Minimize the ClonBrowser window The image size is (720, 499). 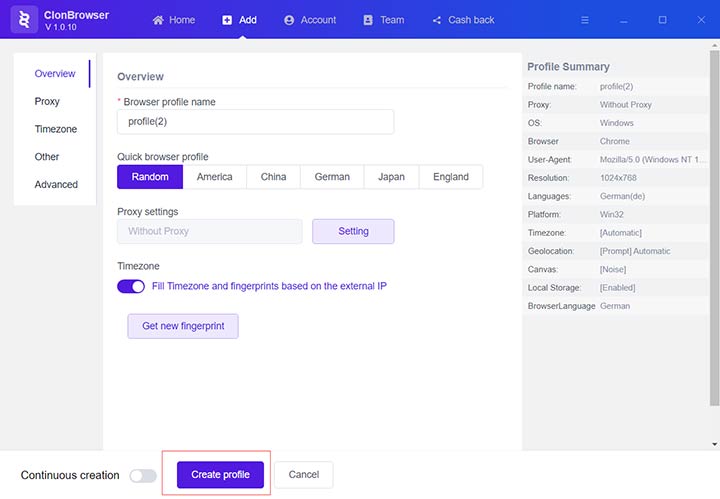624,21
